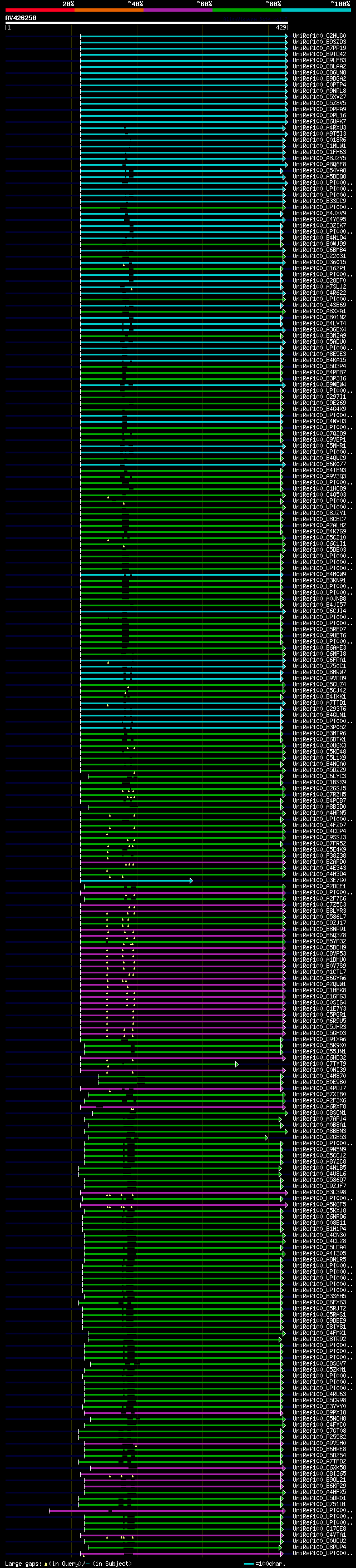Viewport: 356px width, 1568px height.
Task: Click the UniRef100_A5DZZ9 label
Action: [x=319, y=770]
